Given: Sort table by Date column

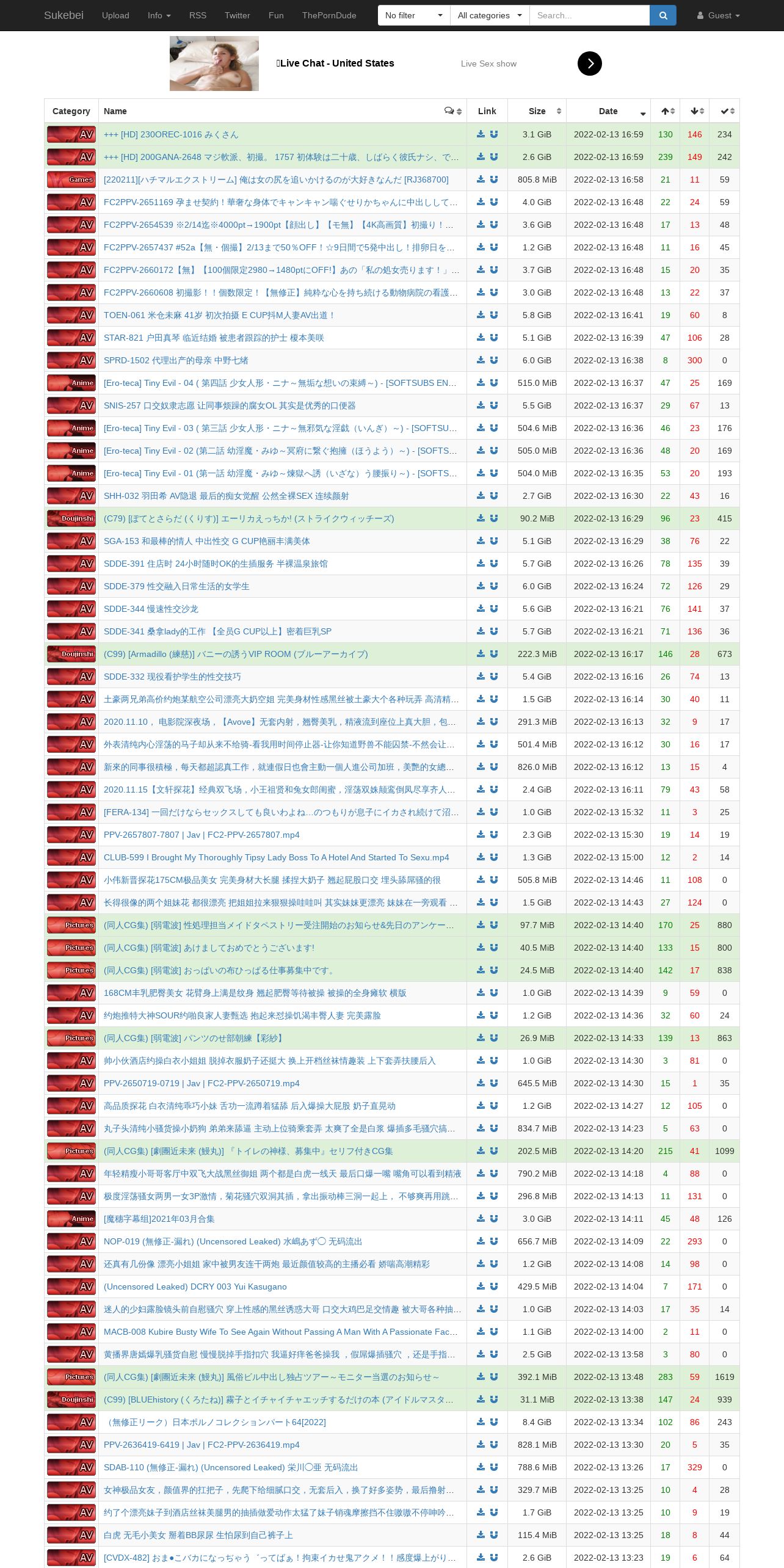Looking at the screenshot, I should pos(609,111).
